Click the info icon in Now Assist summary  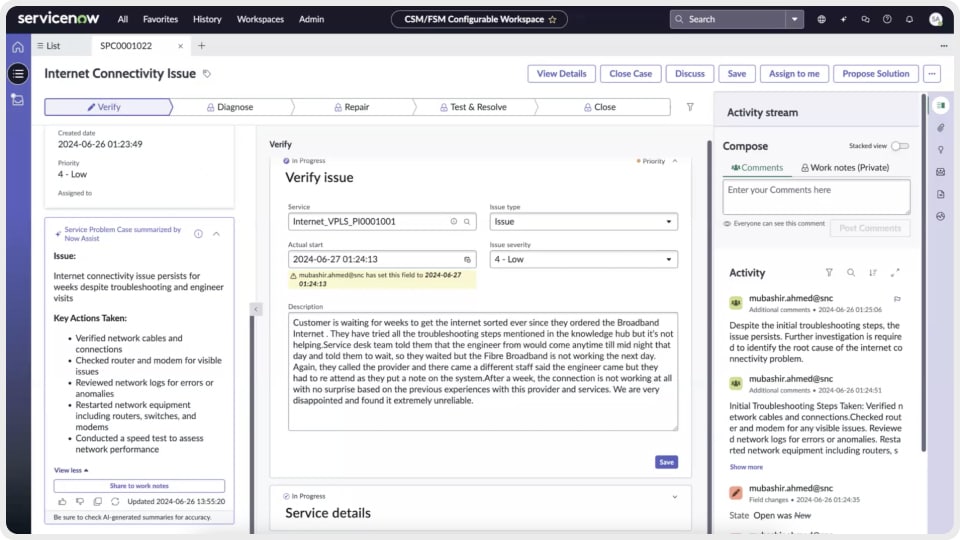(x=198, y=234)
